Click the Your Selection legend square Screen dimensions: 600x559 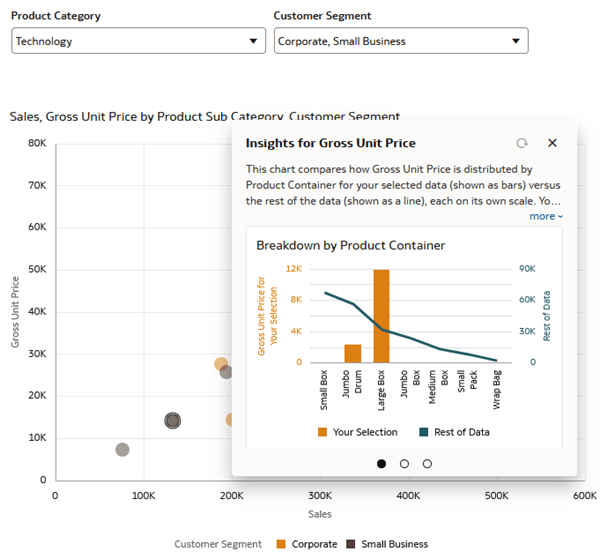pyautogui.click(x=322, y=432)
